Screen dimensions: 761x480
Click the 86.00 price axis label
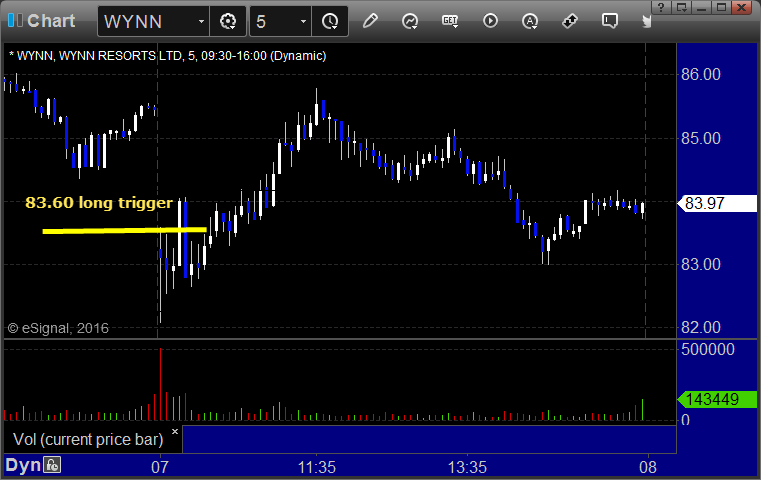coord(701,74)
